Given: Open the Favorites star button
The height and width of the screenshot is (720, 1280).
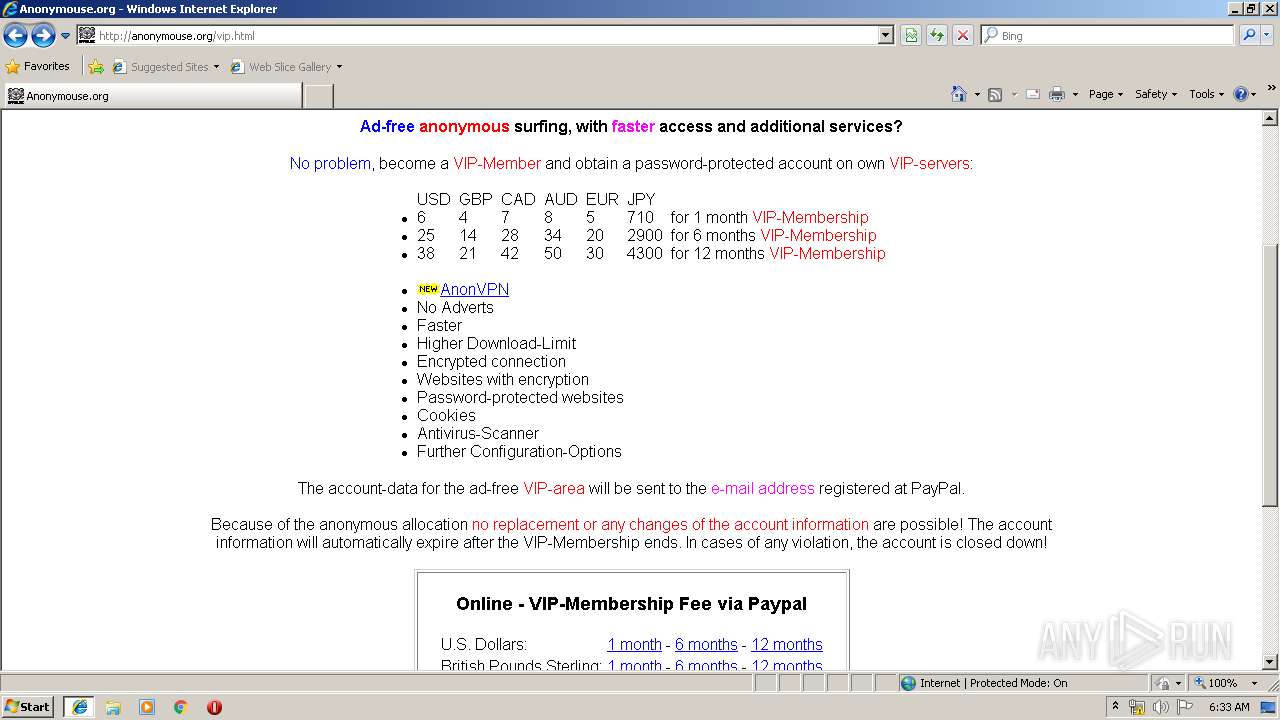Looking at the screenshot, I should 37,66.
